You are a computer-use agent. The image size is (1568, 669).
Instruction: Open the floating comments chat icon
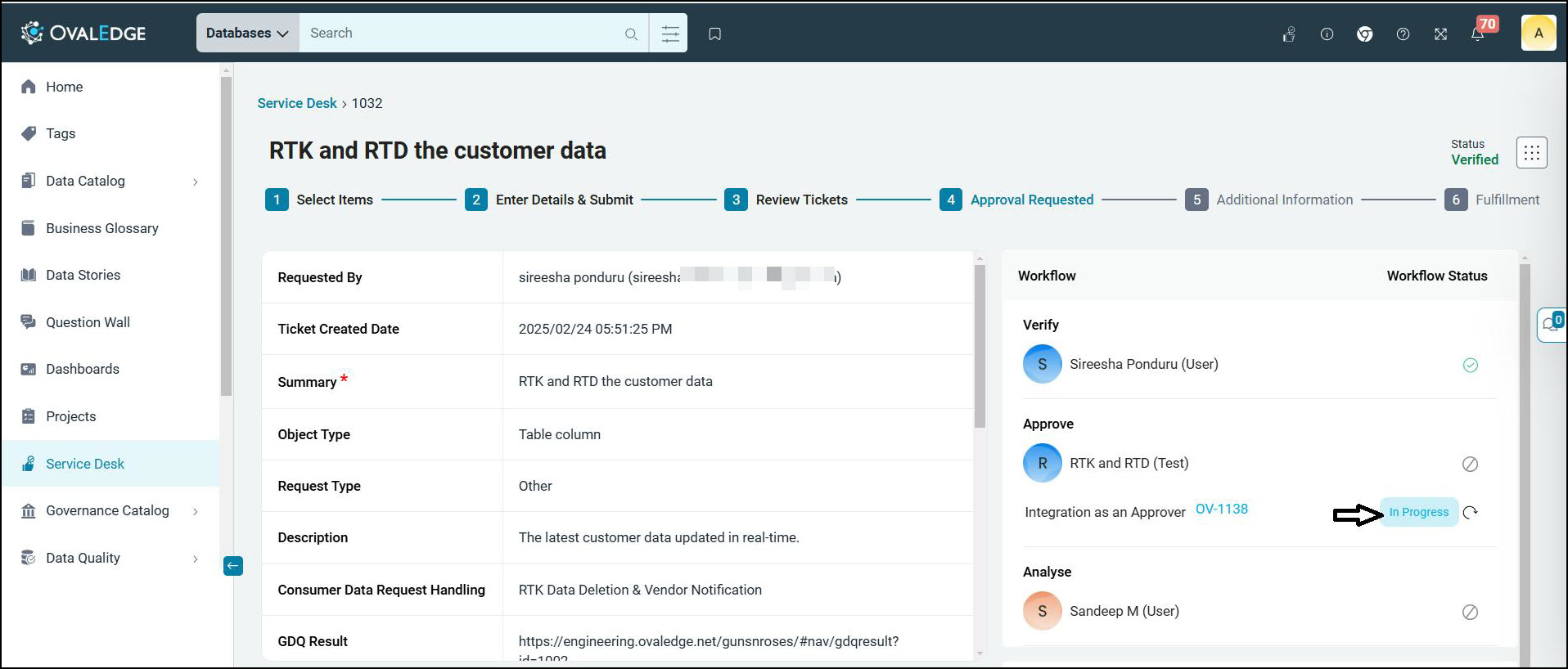coord(1550,325)
